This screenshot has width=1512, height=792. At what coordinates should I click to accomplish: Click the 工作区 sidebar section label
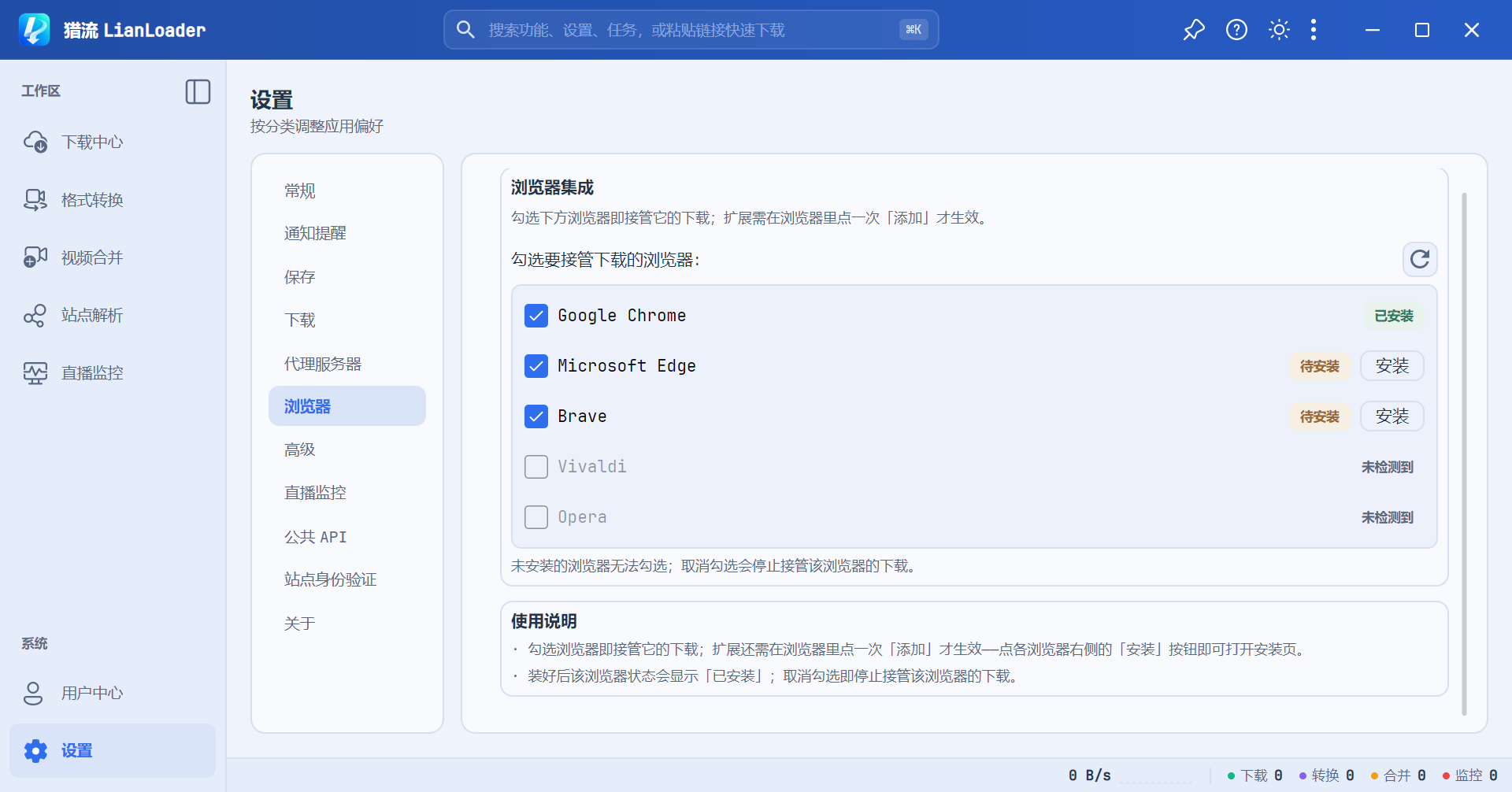[x=41, y=91]
